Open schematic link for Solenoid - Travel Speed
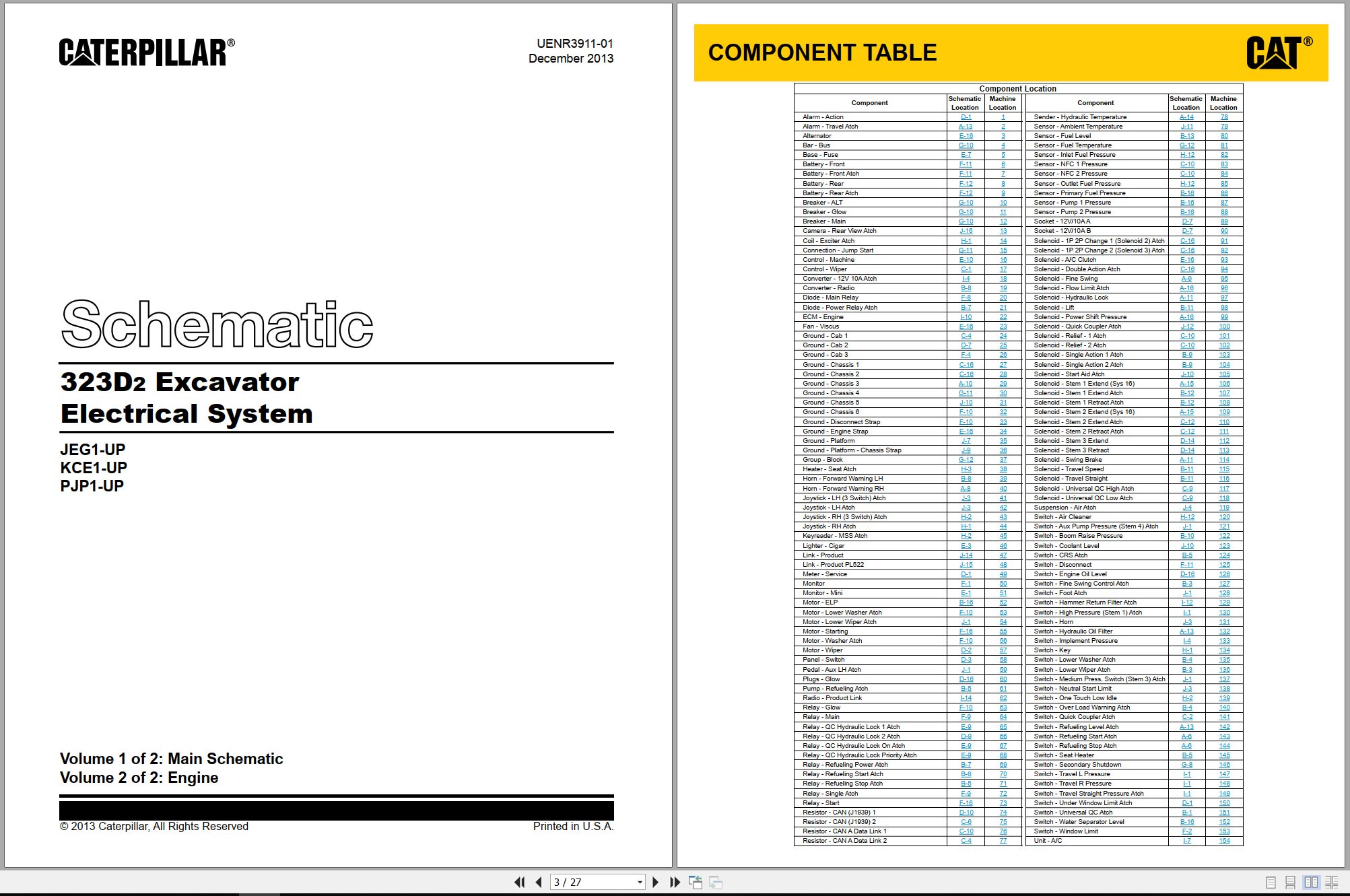 pyautogui.click(x=1186, y=469)
